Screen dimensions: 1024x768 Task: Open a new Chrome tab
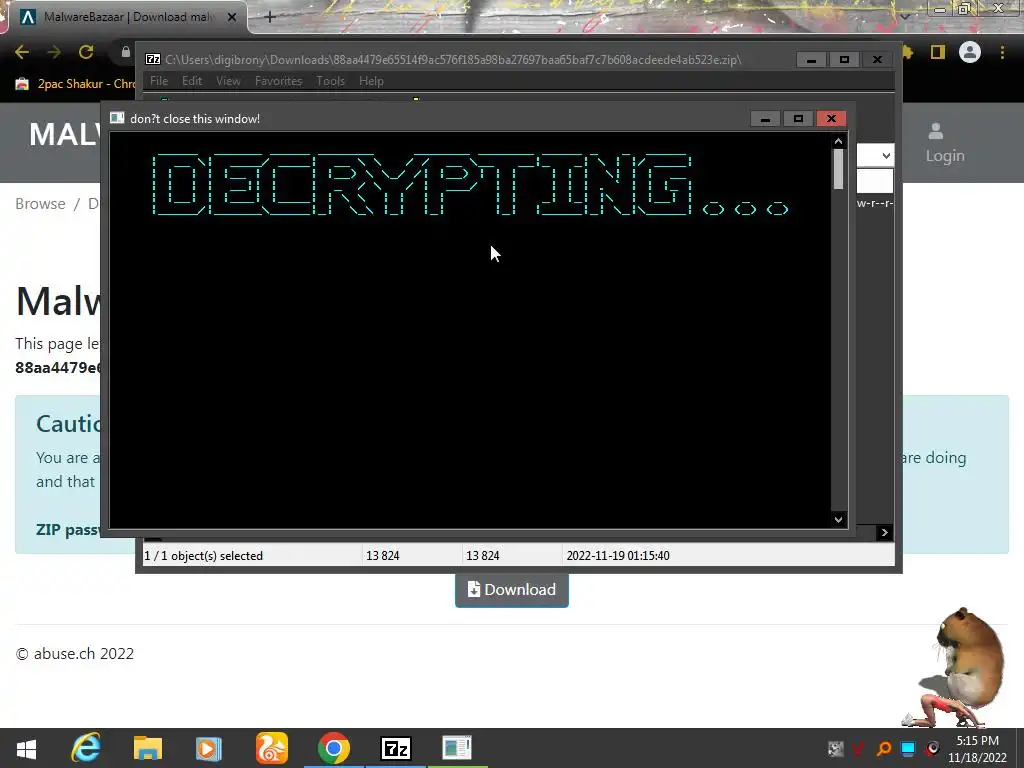click(270, 18)
